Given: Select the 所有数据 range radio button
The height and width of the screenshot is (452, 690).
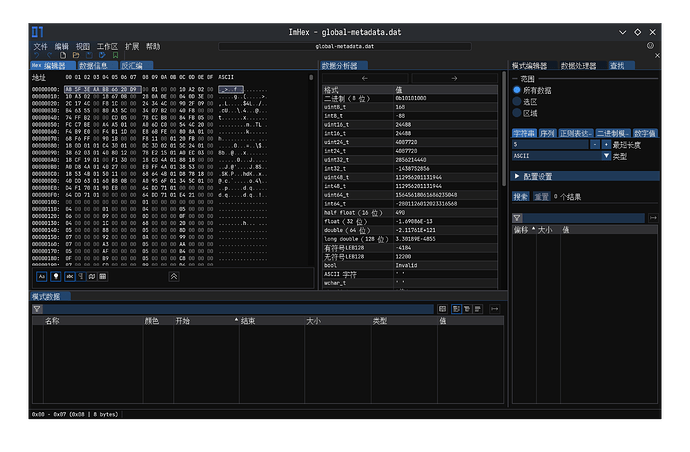Looking at the screenshot, I should (517, 90).
